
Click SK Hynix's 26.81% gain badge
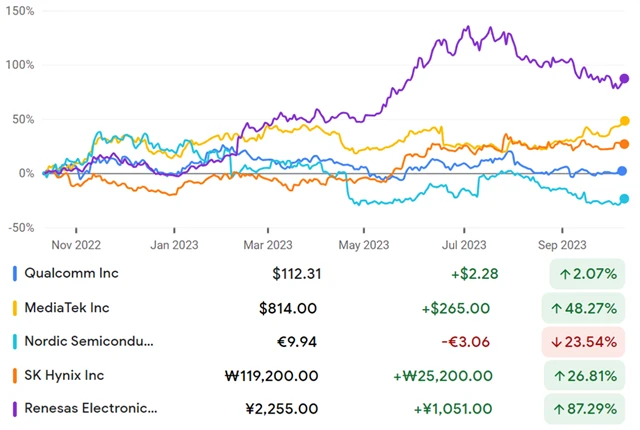point(590,375)
